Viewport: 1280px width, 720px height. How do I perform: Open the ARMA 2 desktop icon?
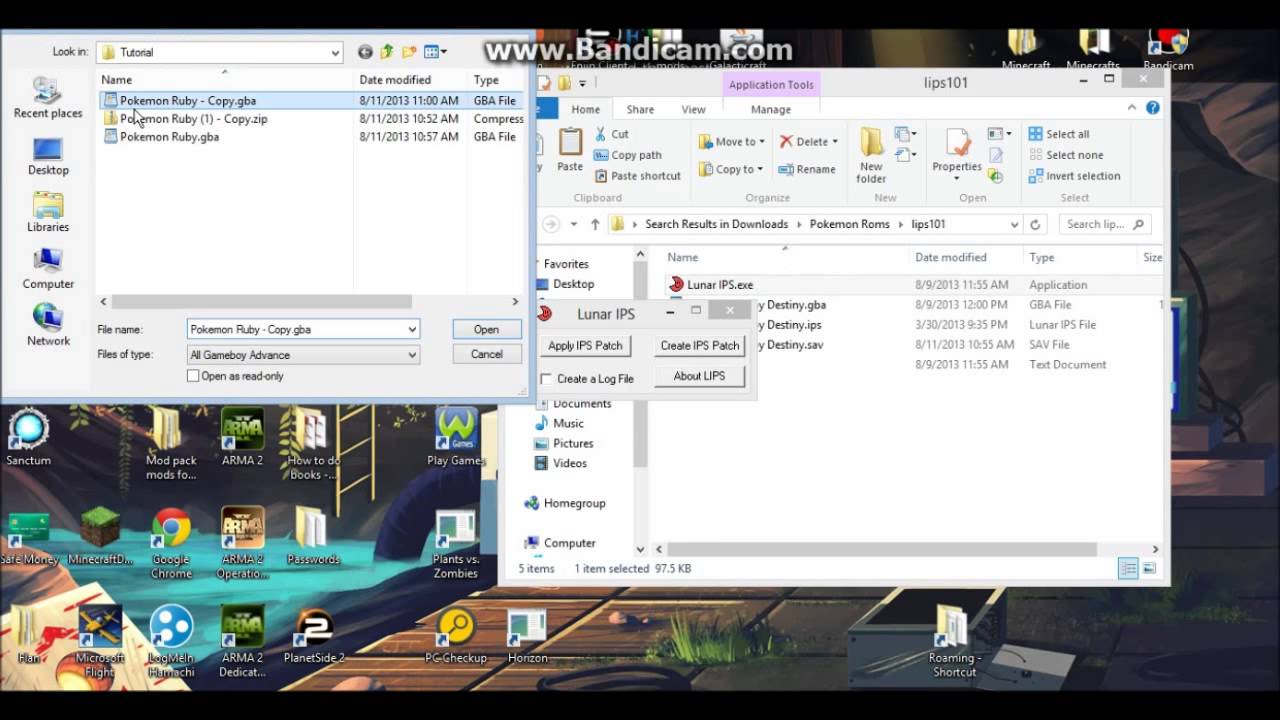pyautogui.click(x=242, y=437)
